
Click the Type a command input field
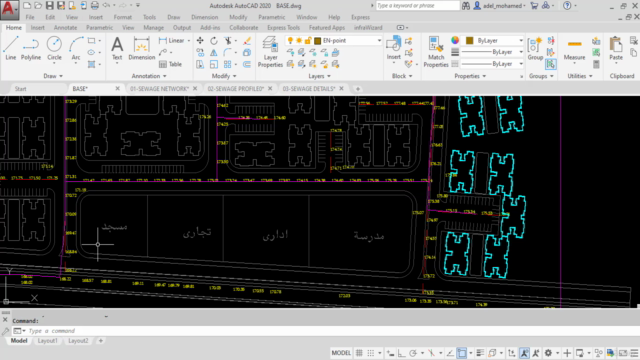[327, 331]
